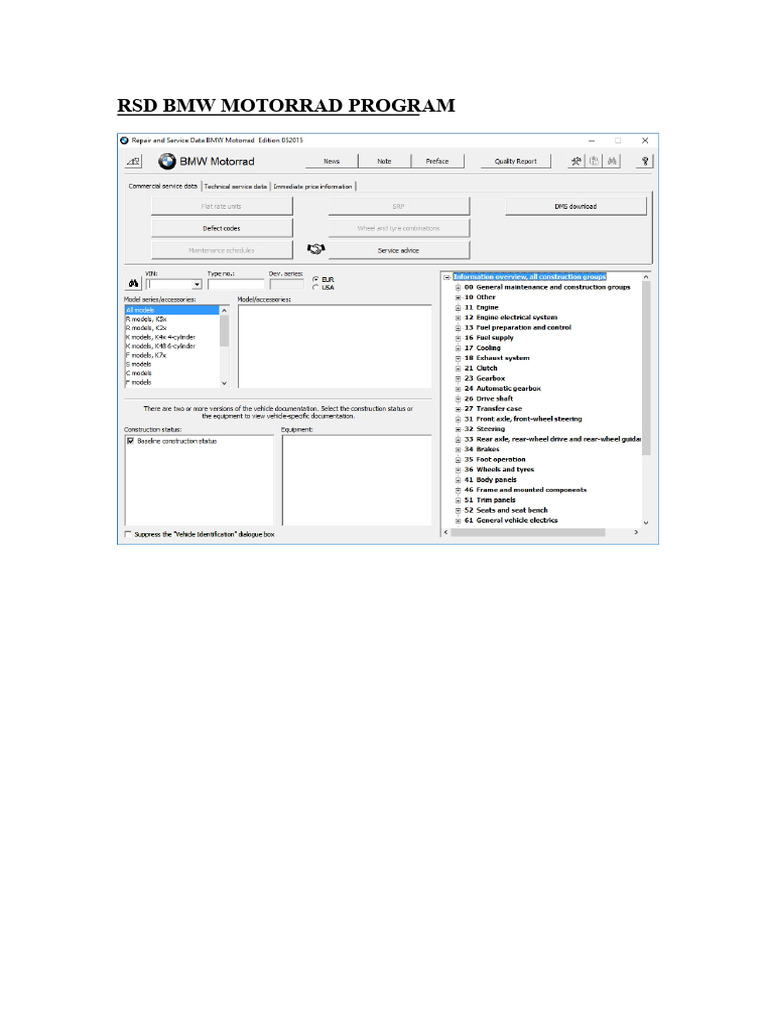Click the wrench tools icon in toolbar
The height and width of the screenshot is (1024, 768).
[576, 161]
